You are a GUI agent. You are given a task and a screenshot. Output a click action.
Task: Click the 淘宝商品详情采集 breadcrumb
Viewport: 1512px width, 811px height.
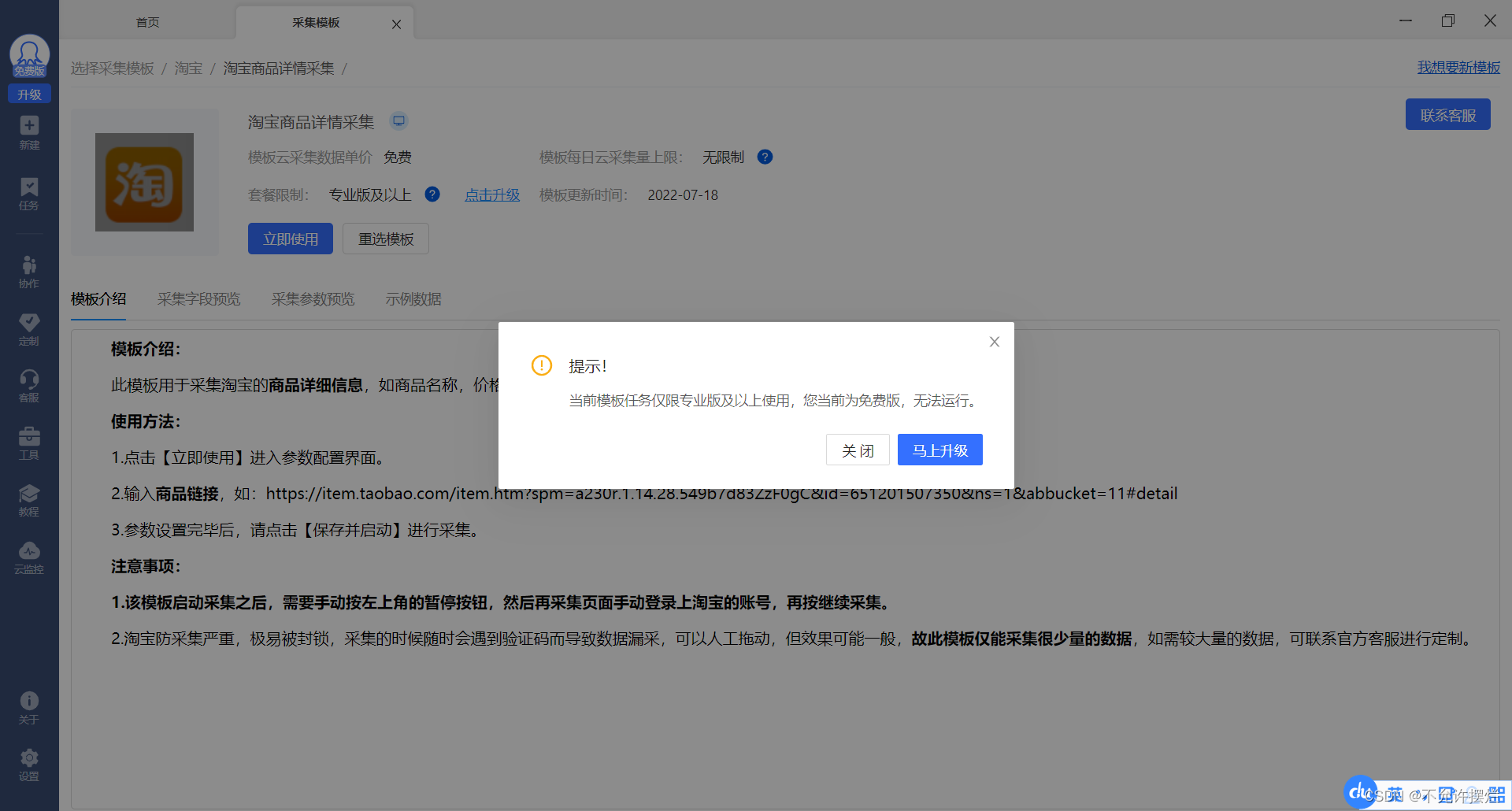279,69
